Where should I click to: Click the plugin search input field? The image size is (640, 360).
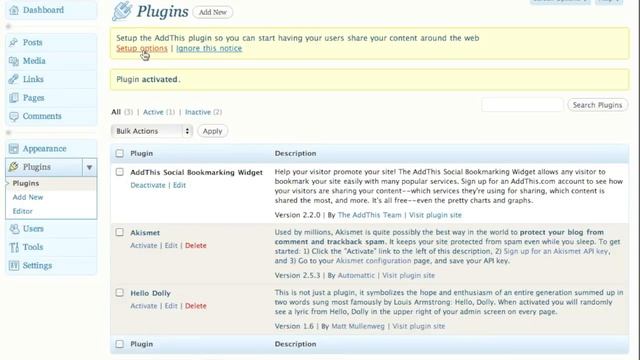click(522, 105)
